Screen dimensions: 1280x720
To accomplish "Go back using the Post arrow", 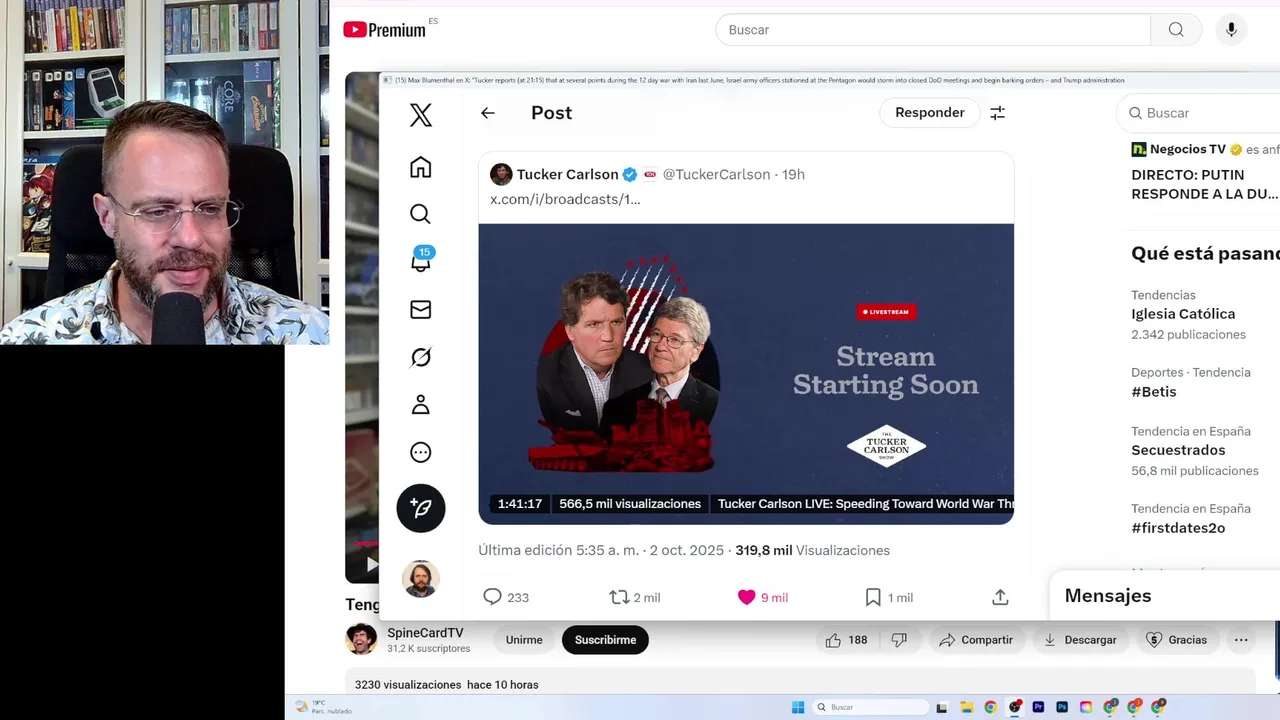I will 488,113.
